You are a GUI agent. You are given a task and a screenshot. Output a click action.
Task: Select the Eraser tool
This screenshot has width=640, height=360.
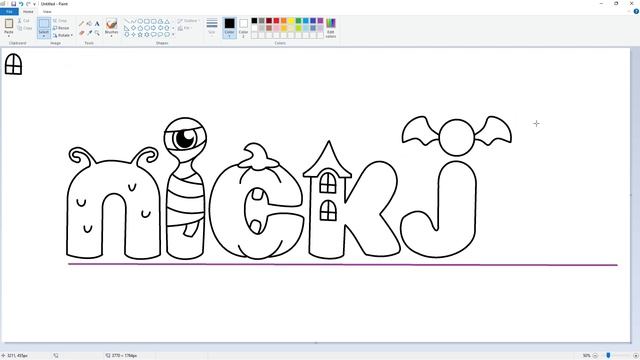(x=81, y=33)
